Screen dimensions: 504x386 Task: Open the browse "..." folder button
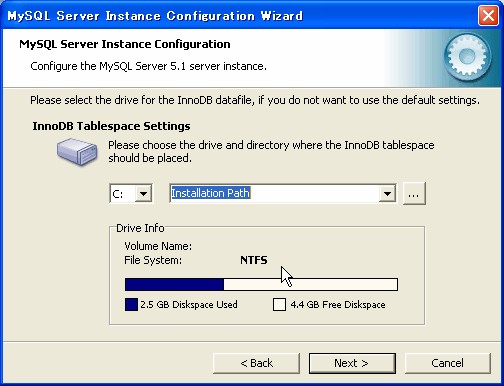414,193
